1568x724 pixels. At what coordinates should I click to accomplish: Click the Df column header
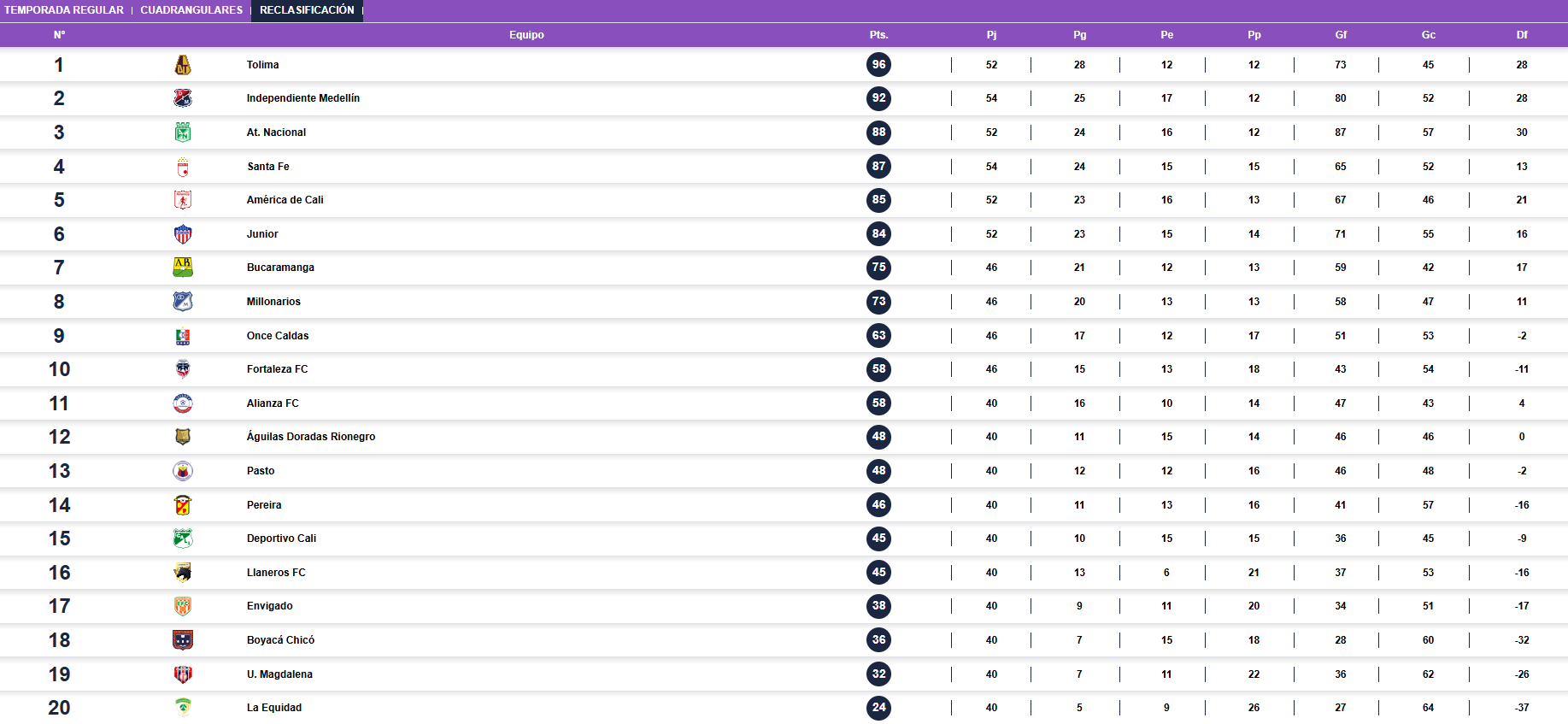1522,35
